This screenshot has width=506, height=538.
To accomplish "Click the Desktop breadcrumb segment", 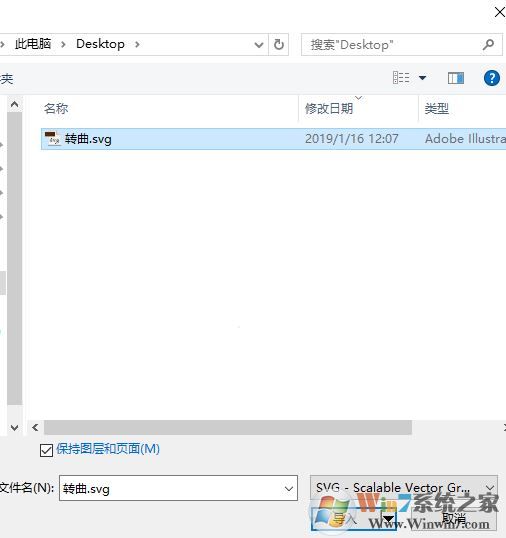I will click(x=100, y=44).
